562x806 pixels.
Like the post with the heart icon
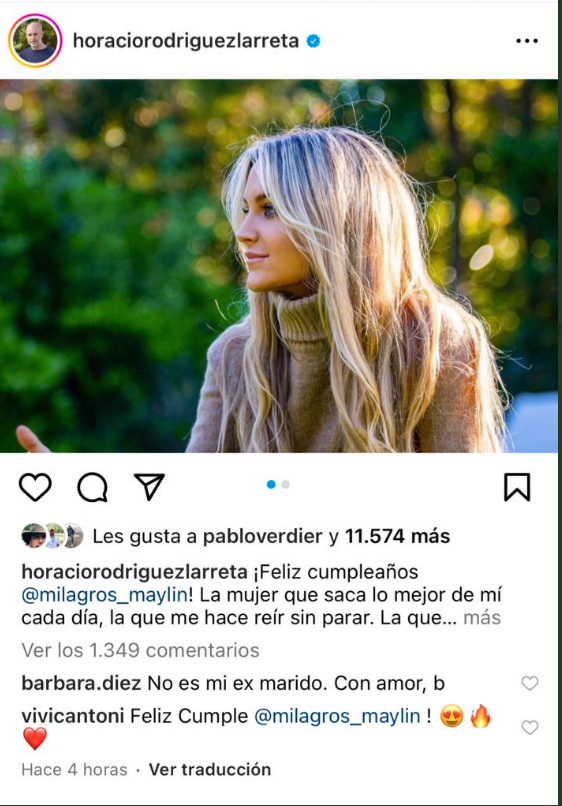point(35,487)
